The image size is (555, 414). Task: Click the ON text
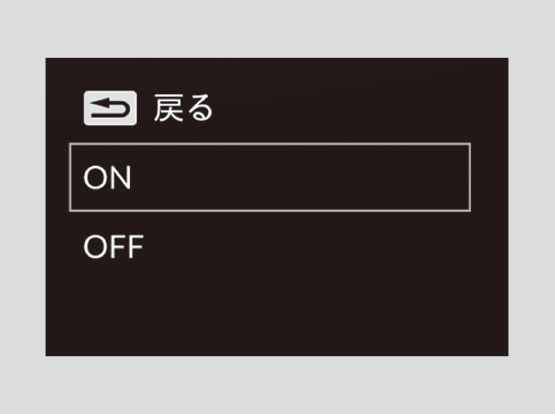107,177
